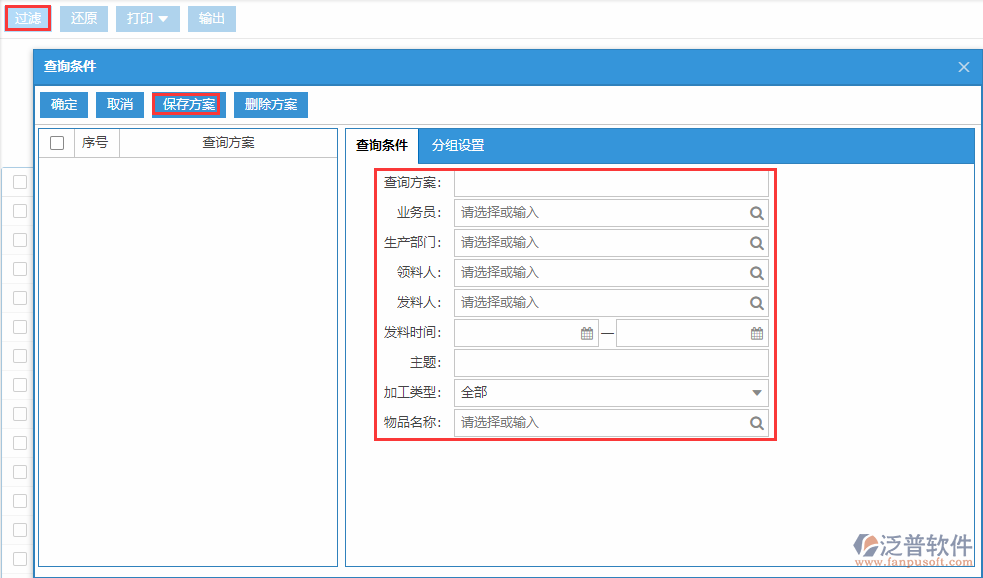Viewport: 983px width, 578px height.
Task: Click the search icon in 发料人 field
Action: coord(757,303)
